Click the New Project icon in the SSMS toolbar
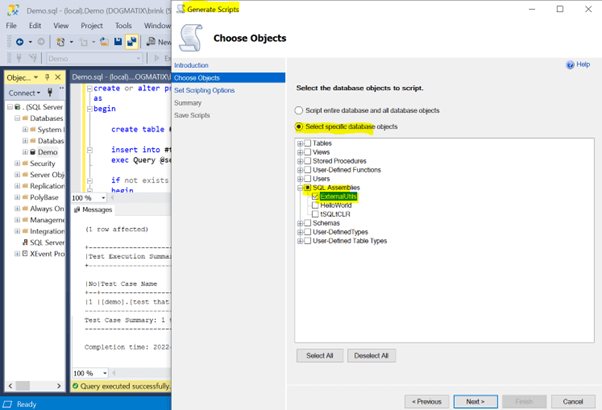602x410 pixels. point(60,41)
